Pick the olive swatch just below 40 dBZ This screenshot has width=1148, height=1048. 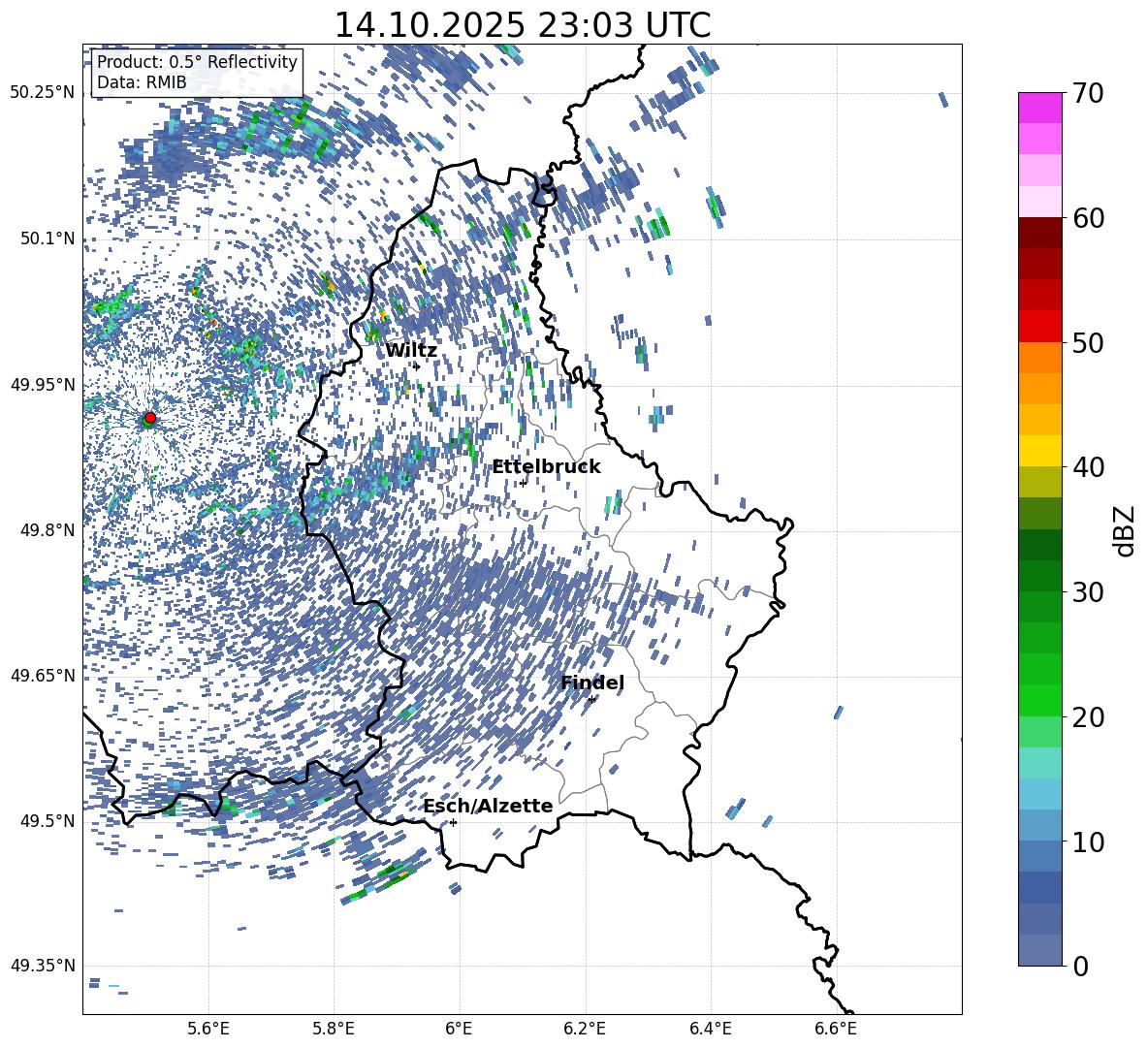1039,482
